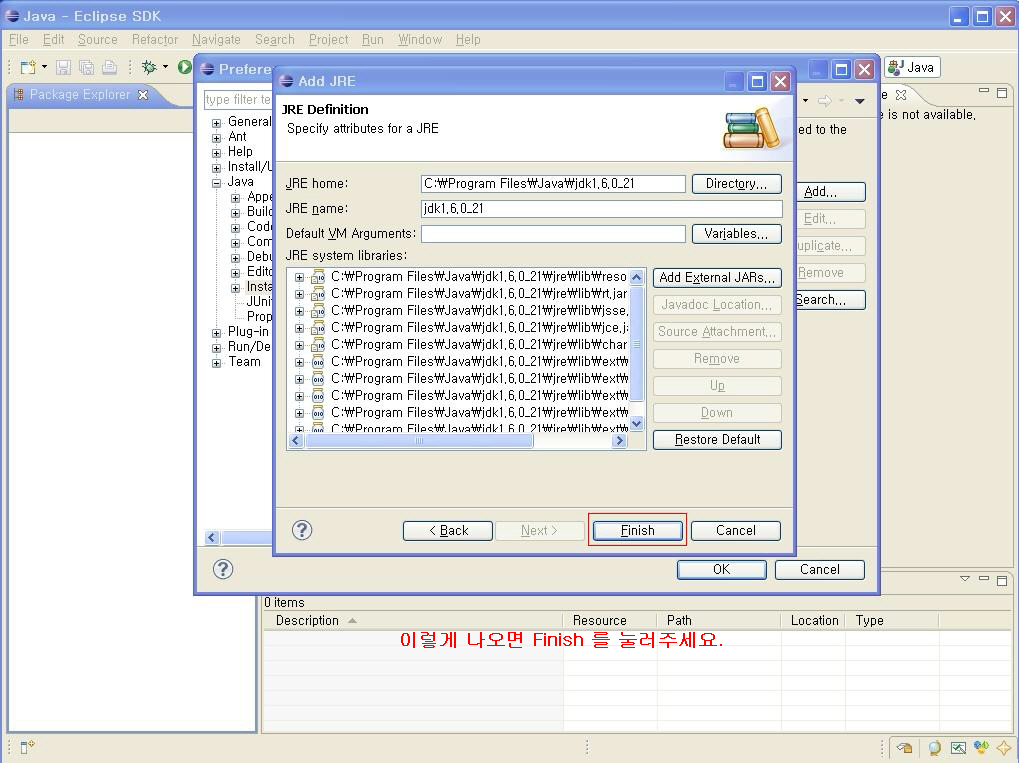Screen dimensions: 1019x763
Task: Click OK in the Preferences window
Action: pos(721,569)
